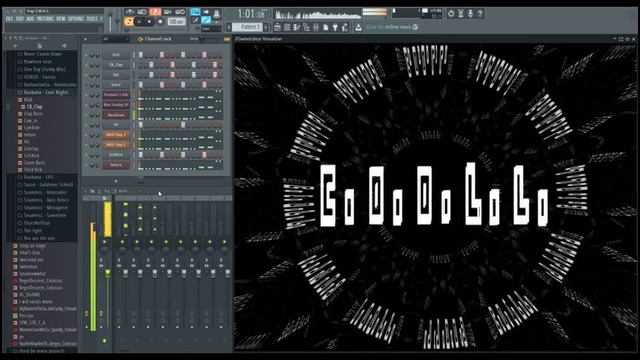
Task: Mute the BASS Step 1 channel LED
Action: pos(86,135)
